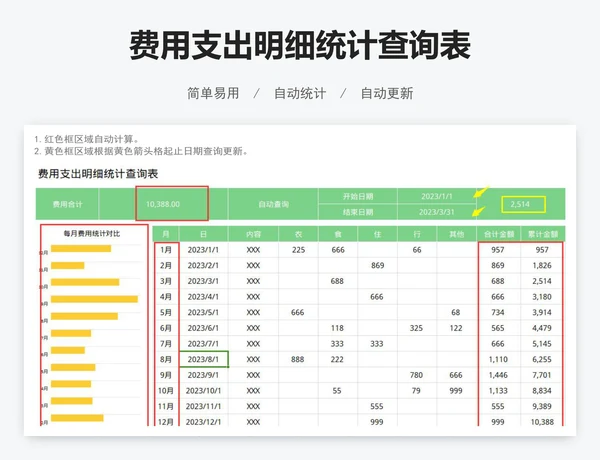Select the 月 column header
Image resolution: width=600 pixels, height=460 pixels.
pos(166,234)
